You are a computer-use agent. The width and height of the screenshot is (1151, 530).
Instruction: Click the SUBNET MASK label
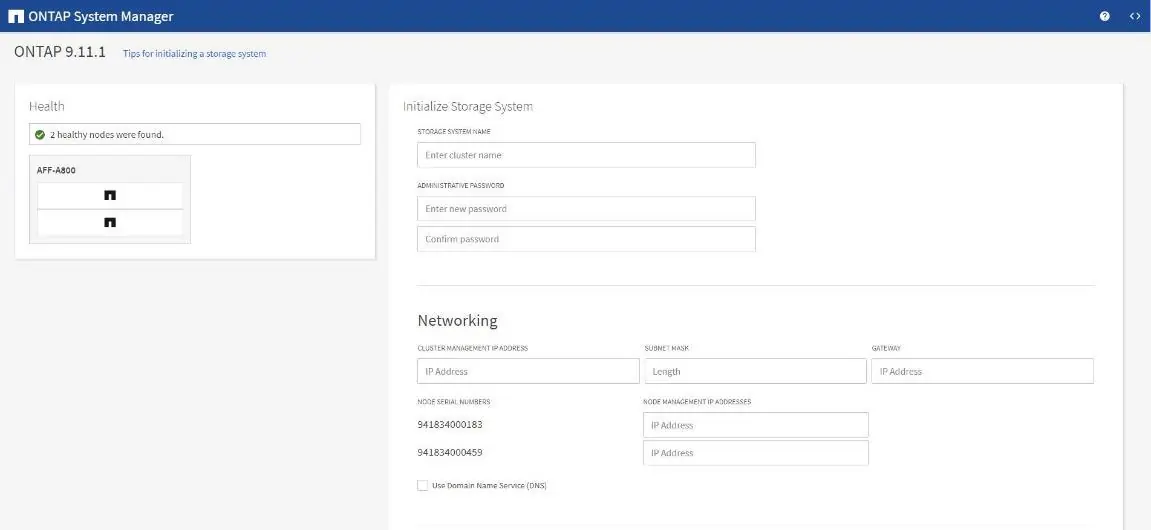(x=666, y=348)
